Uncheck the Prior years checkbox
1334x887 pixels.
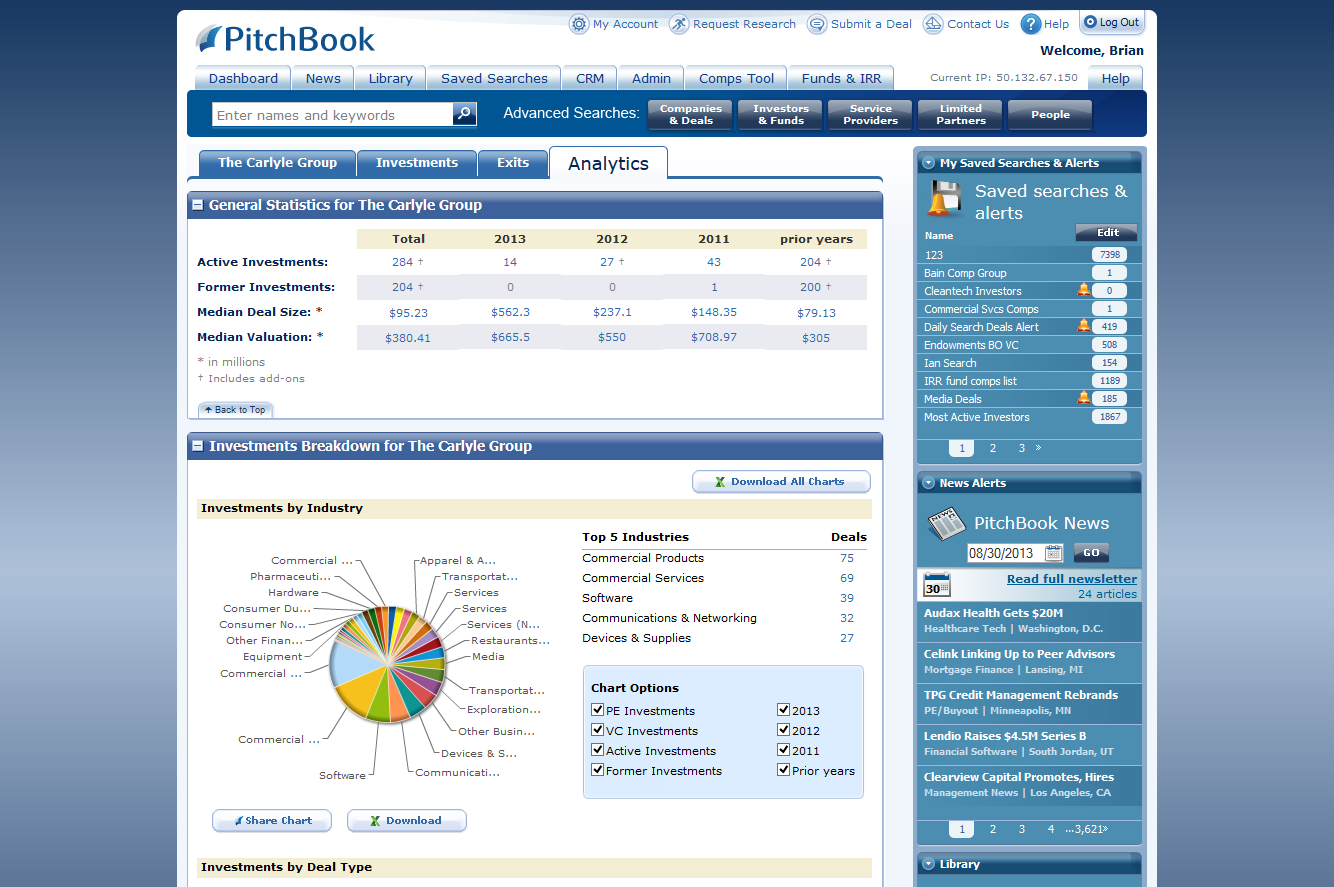[x=784, y=770]
